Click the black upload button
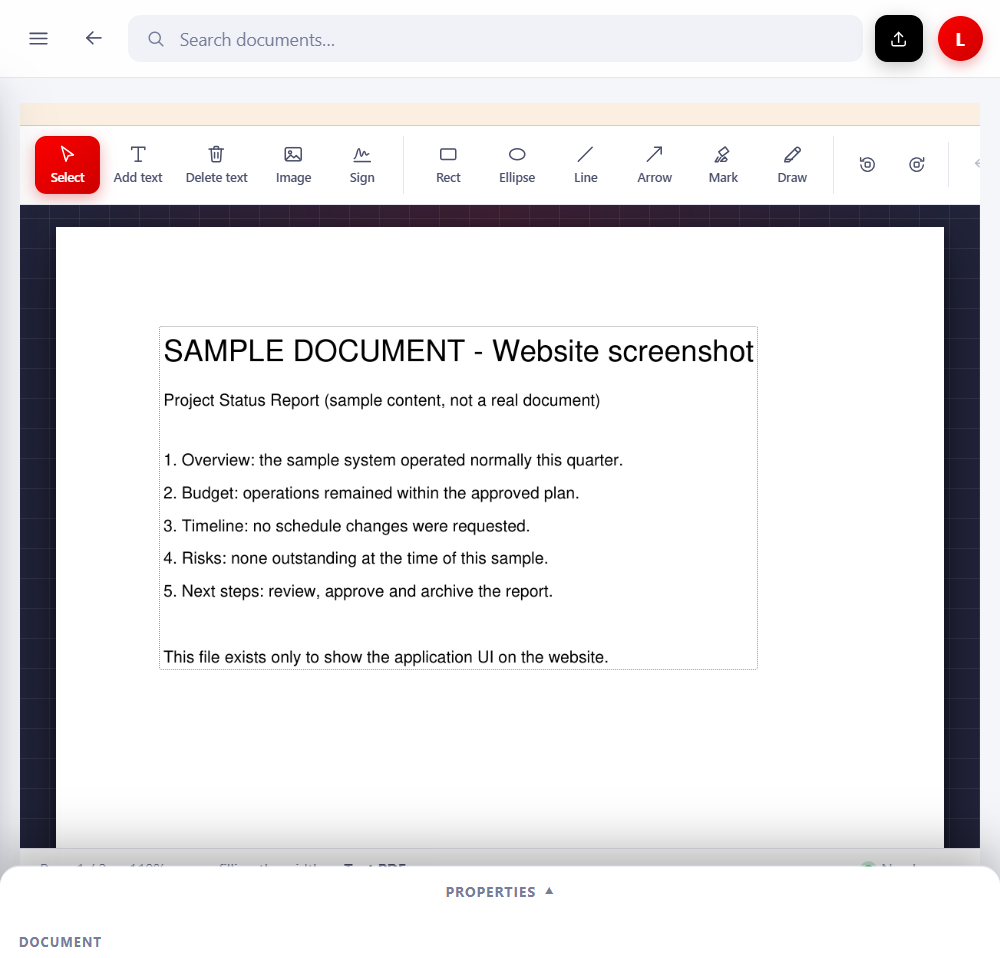Screen dimensions: 1000x958 coord(898,39)
